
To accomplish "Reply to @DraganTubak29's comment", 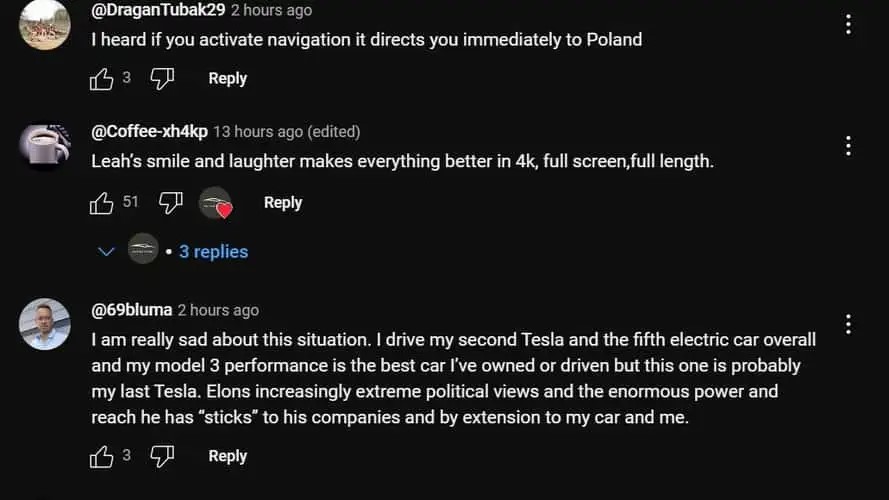I will click(227, 79).
